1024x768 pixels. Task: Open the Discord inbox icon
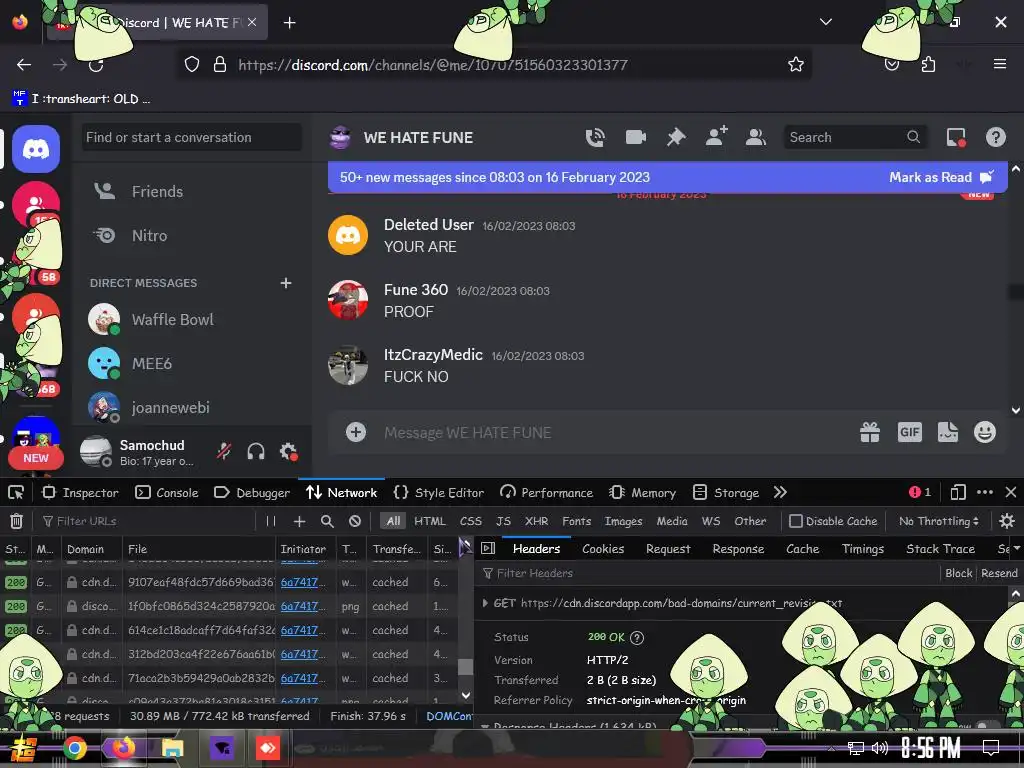coord(956,137)
